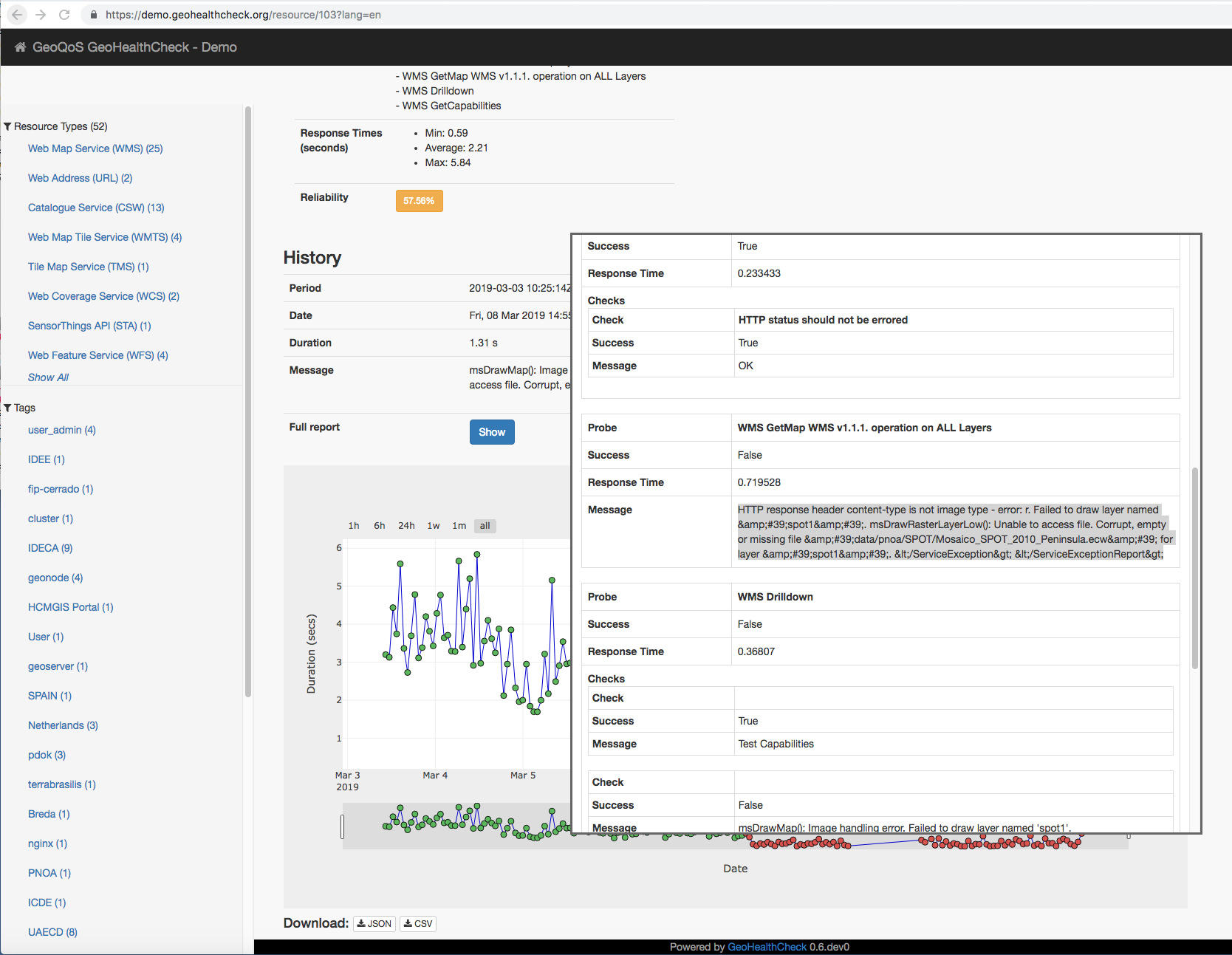Filter by the IDECA tag
Image resolution: width=1232 pixels, height=955 pixels.
point(50,548)
